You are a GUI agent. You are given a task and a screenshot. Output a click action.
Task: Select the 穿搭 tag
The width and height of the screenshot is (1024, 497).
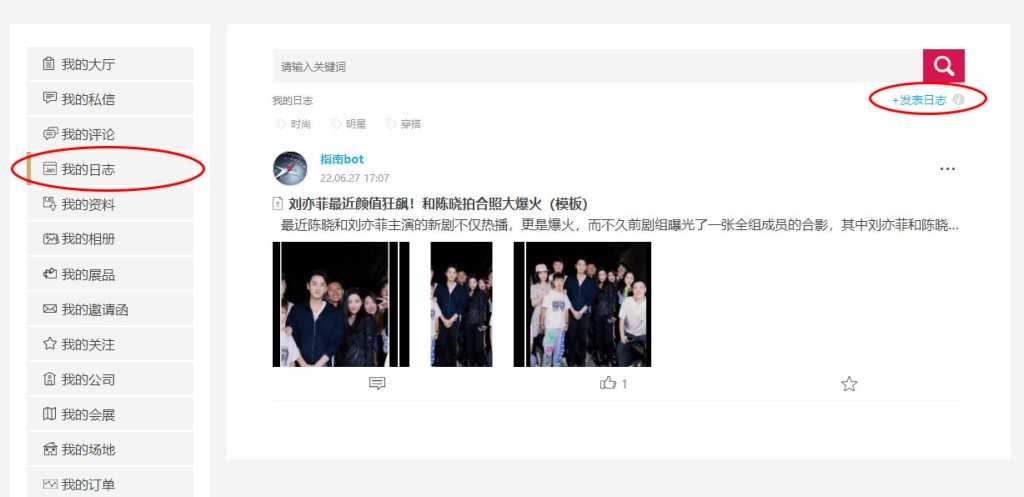point(404,124)
